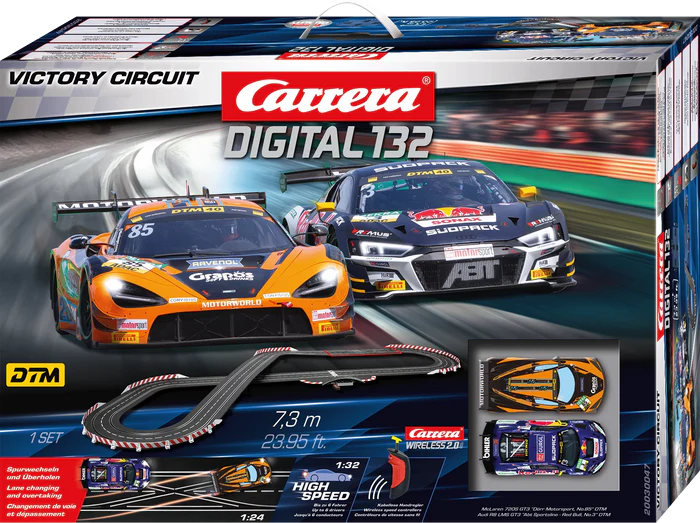The width and height of the screenshot is (700, 523).
Task: Click the High Speed 1:32 car icon
Action: 326,474
